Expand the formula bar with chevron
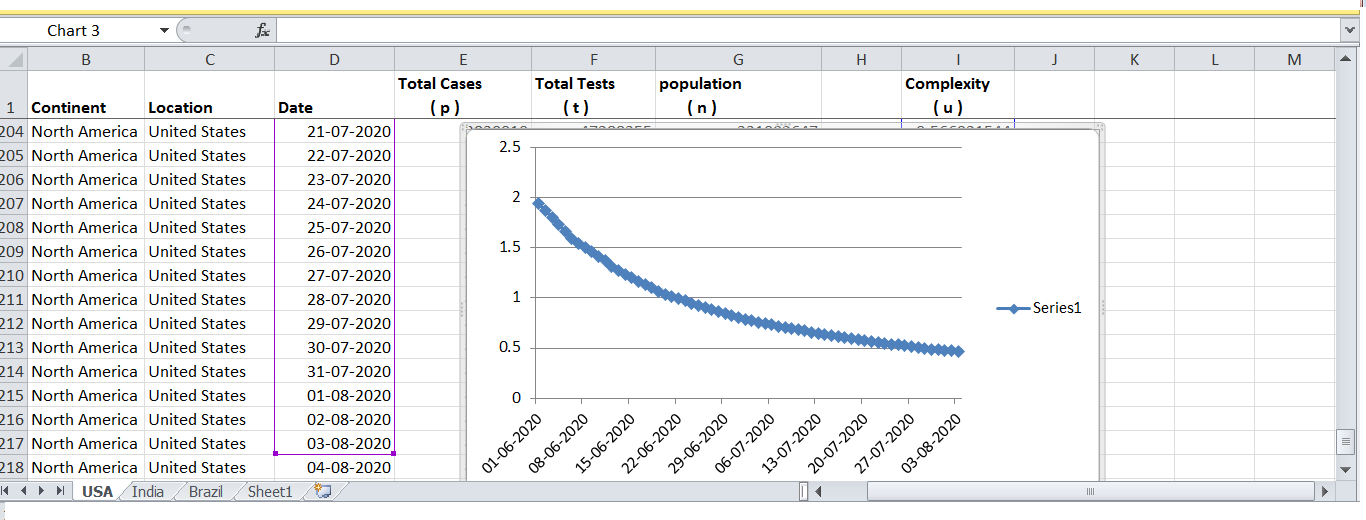This screenshot has width=1366, height=520. point(1350,31)
